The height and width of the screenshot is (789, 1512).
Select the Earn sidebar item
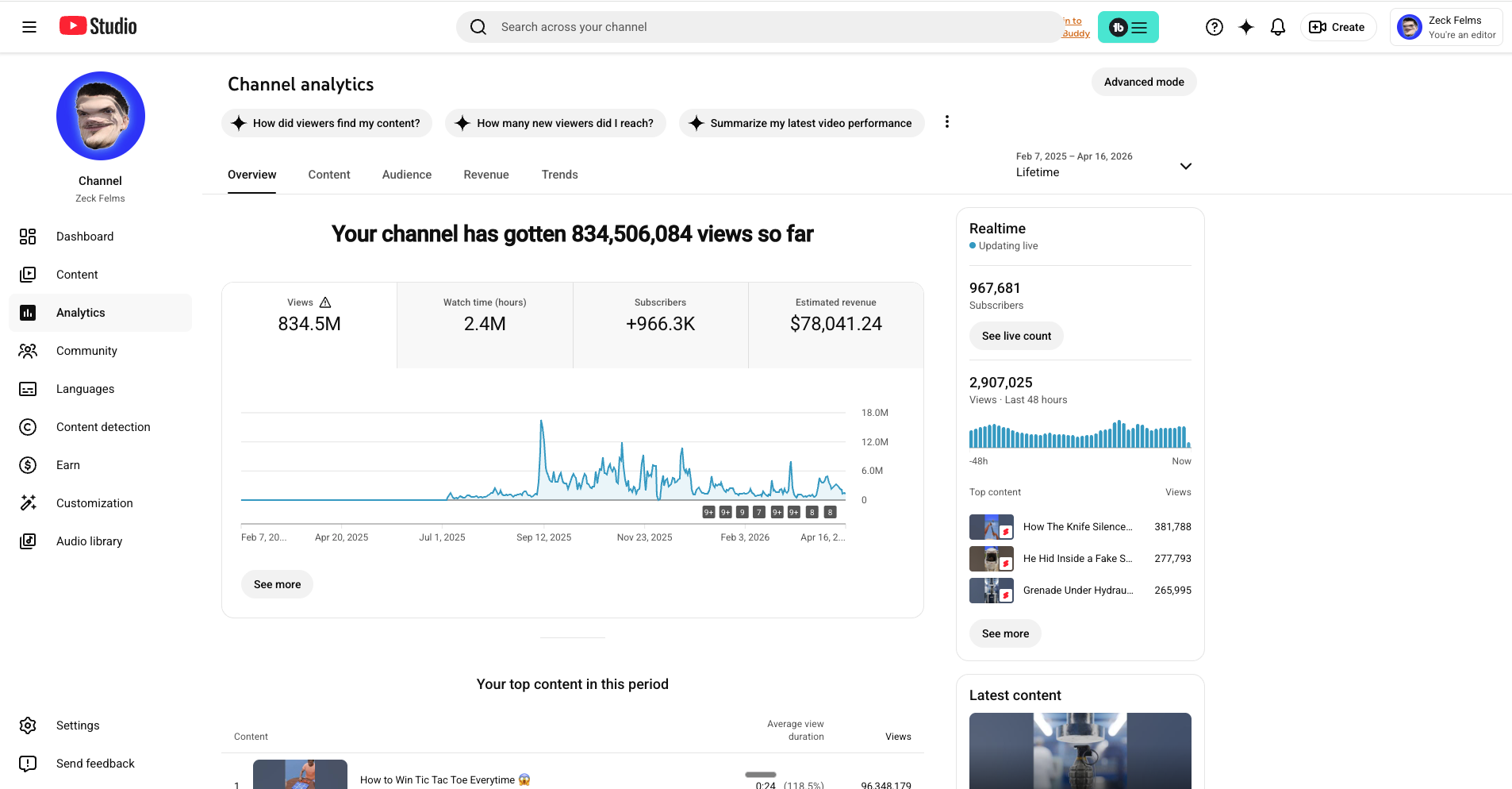click(x=68, y=464)
